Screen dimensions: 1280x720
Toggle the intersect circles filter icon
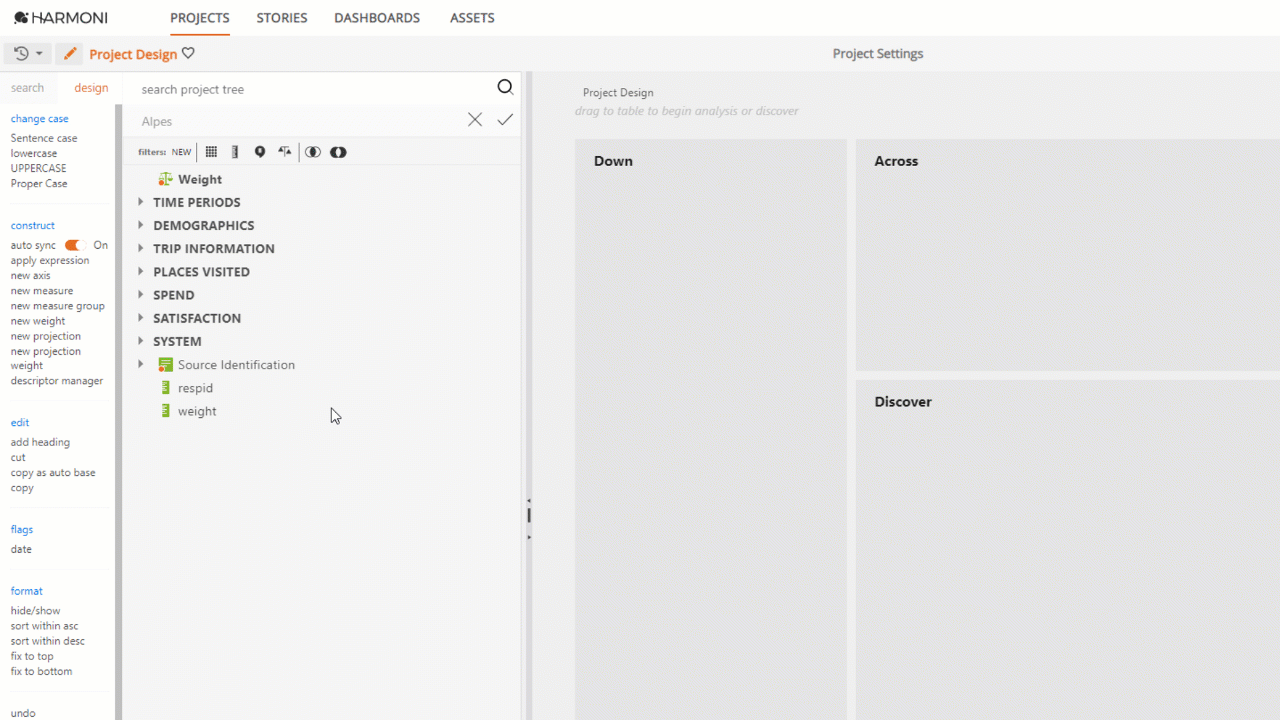click(x=313, y=152)
